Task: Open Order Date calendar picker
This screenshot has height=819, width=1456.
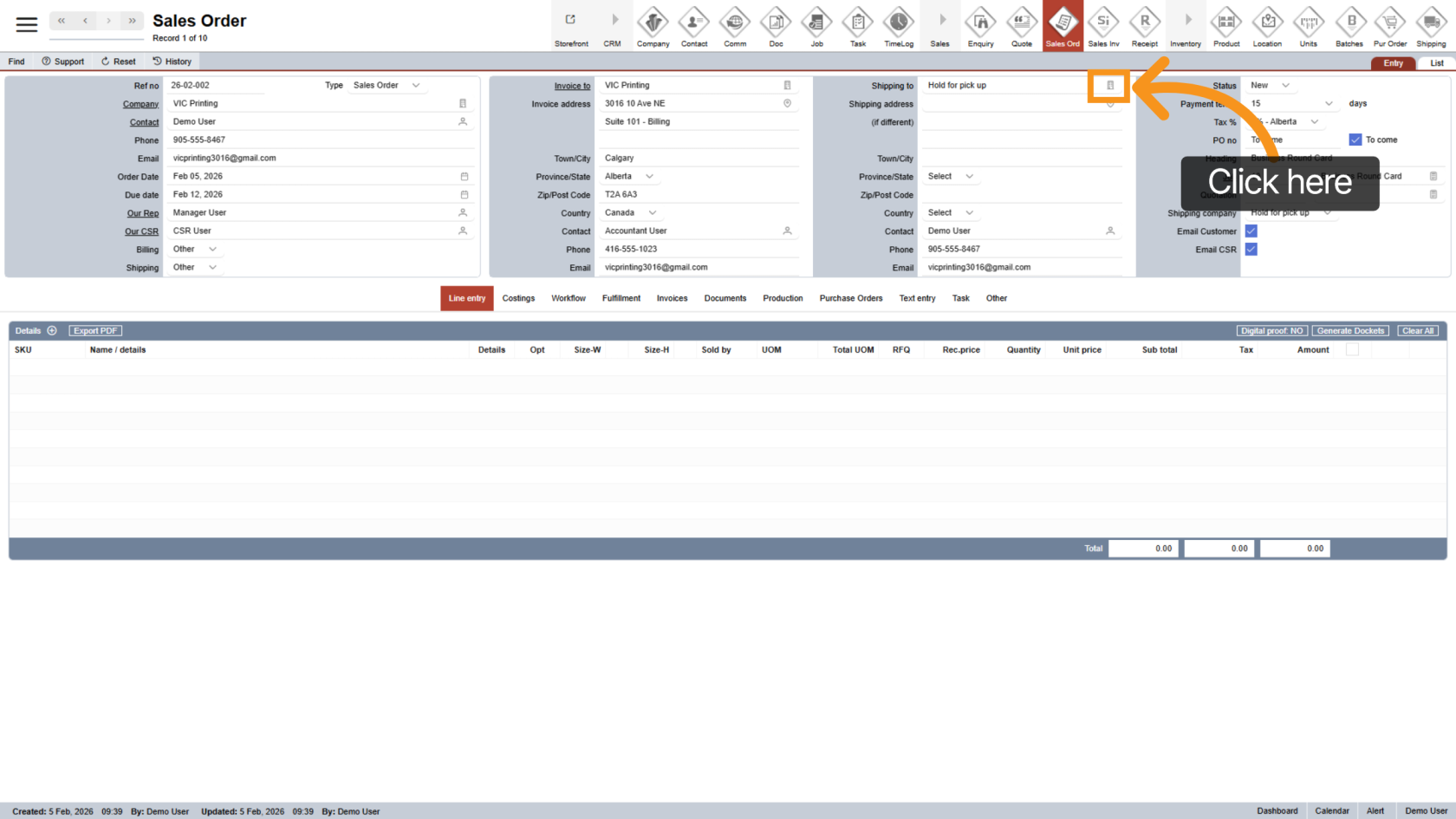Action: (x=464, y=177)
